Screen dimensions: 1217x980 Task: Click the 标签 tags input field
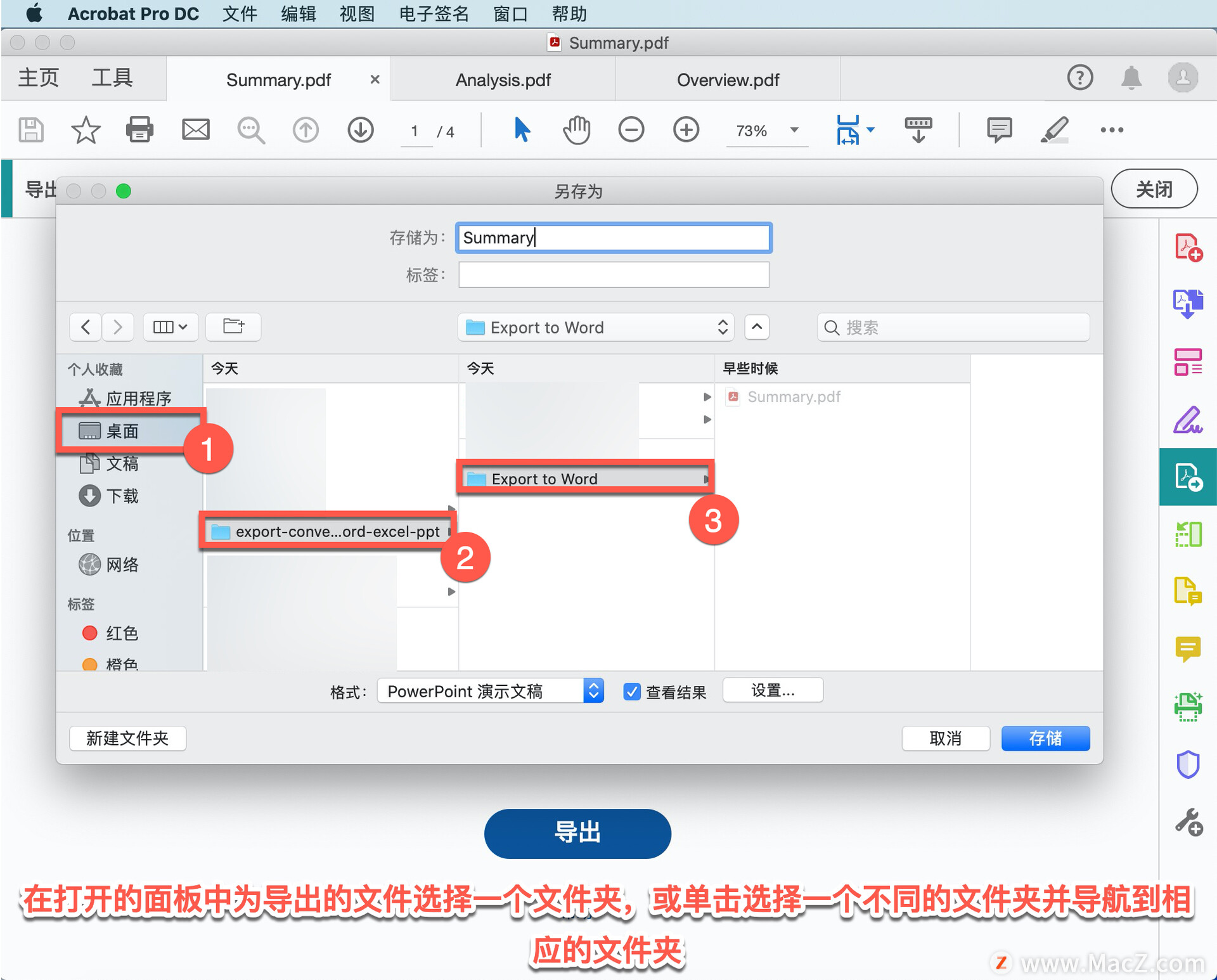(614, 274)
